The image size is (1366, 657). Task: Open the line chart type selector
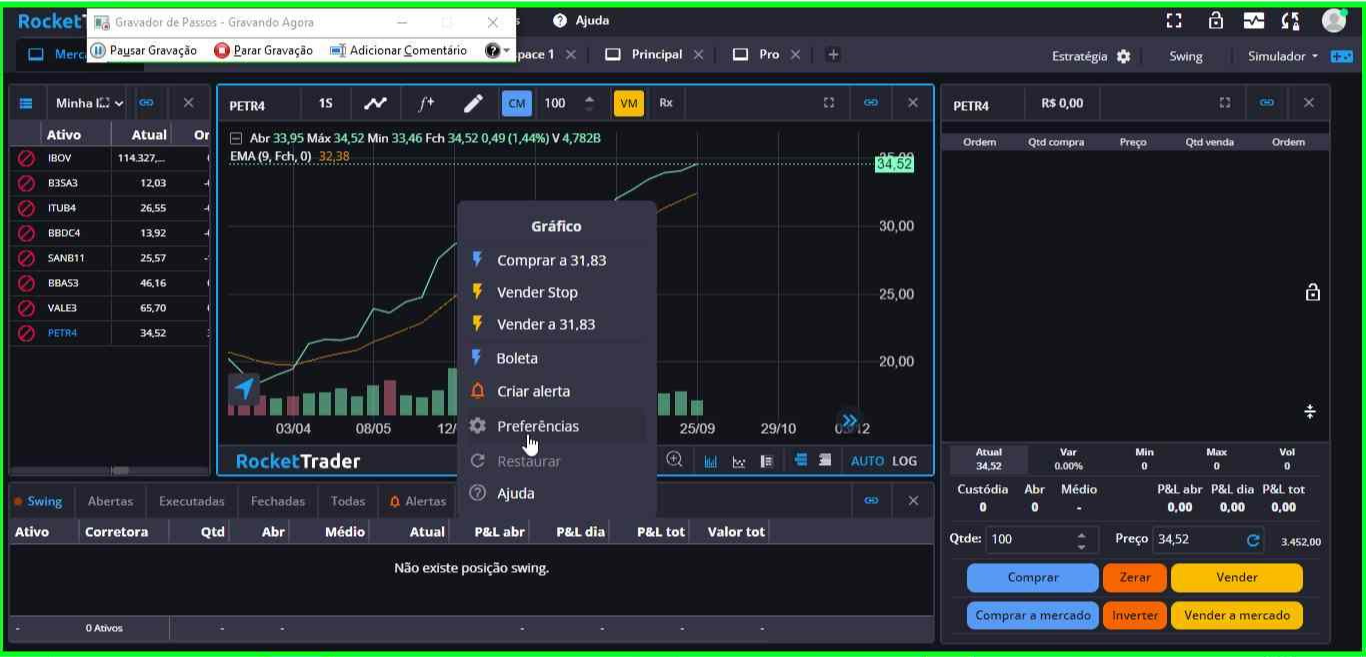click(x=375, y=103)
